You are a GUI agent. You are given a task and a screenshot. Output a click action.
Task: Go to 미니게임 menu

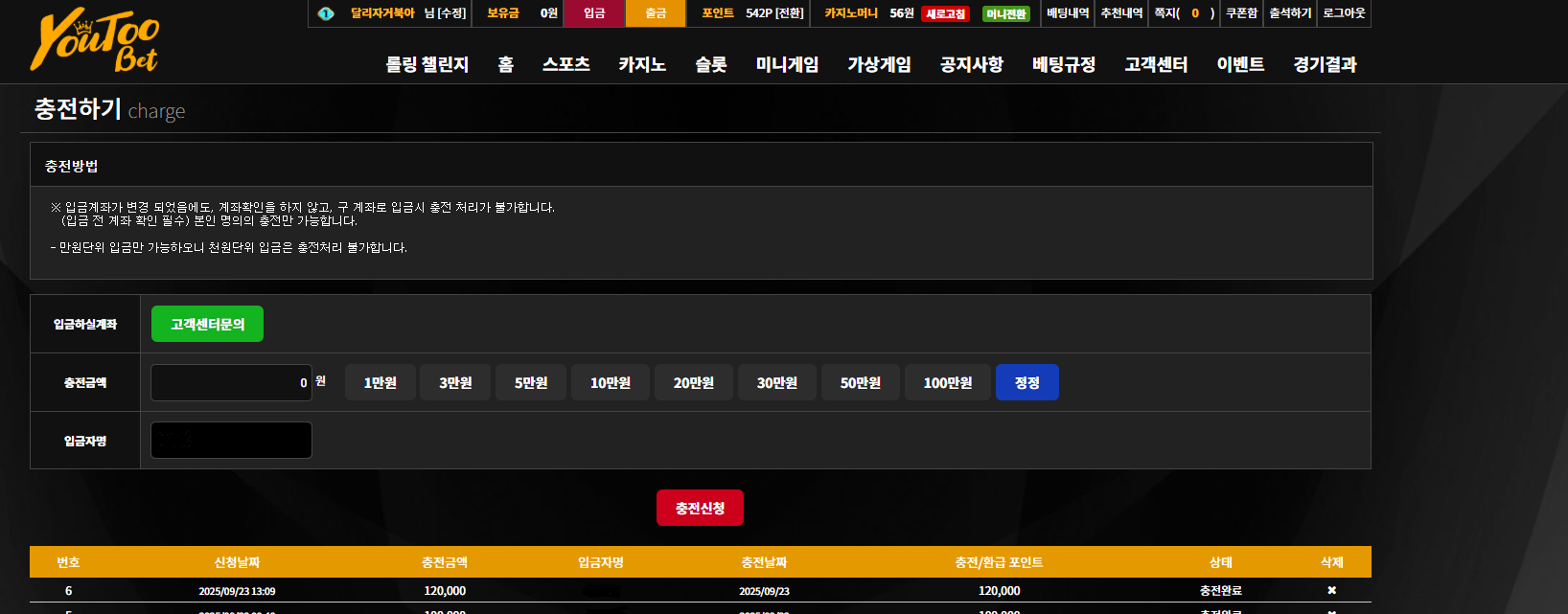[787, 64]
